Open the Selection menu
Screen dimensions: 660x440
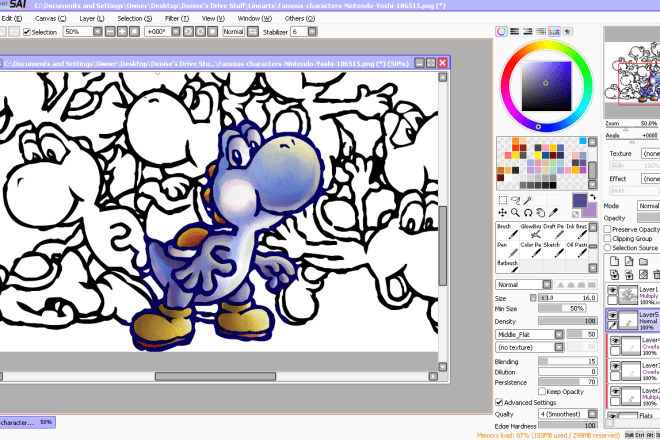click(135, 19)
